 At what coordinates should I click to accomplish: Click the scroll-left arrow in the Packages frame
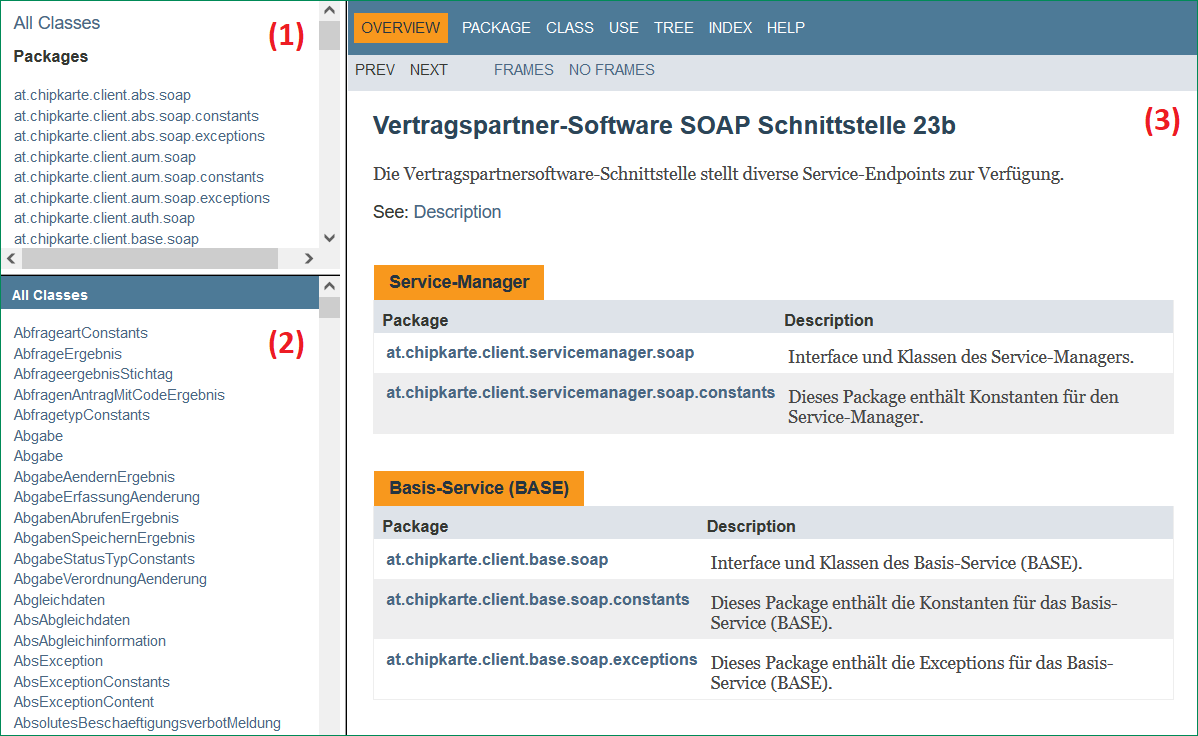coord(11,258)
